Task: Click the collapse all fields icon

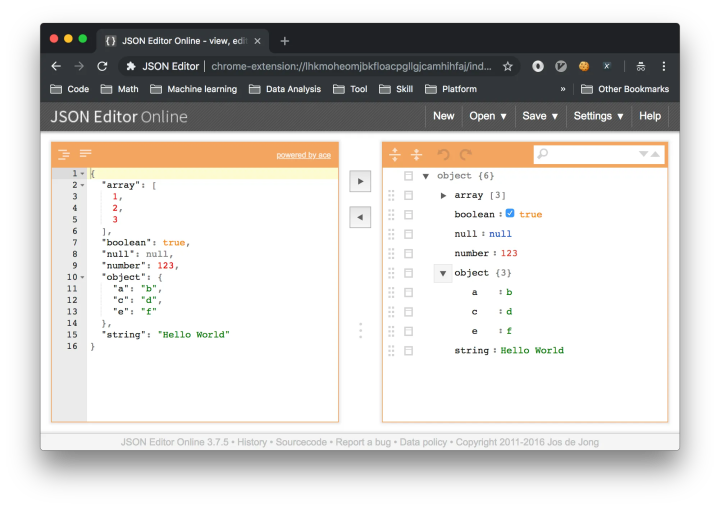Action: pyautogui.click(x=416, y=154)
